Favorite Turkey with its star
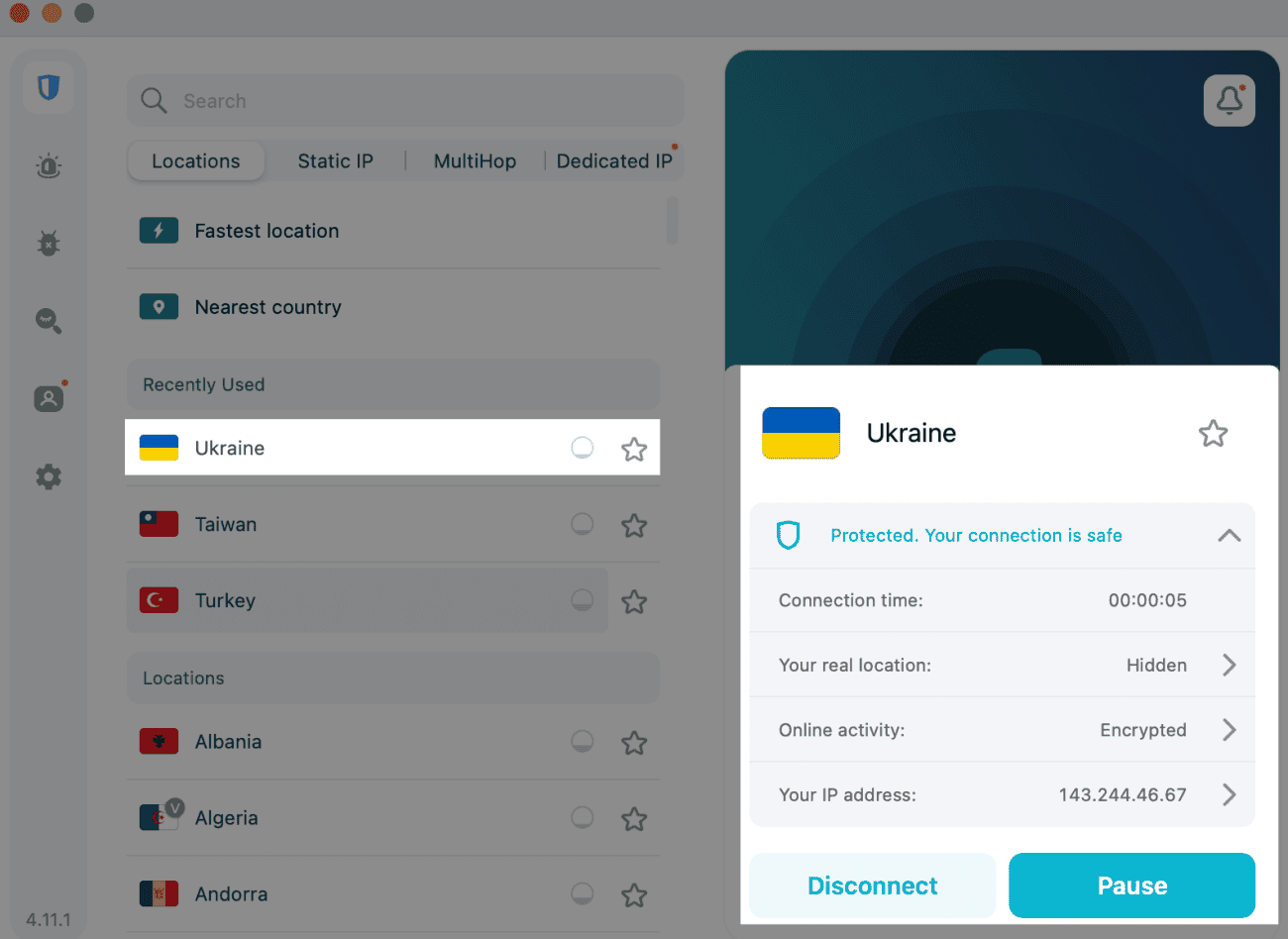The height and width of the screenshot is (939, 1288). 634,601
